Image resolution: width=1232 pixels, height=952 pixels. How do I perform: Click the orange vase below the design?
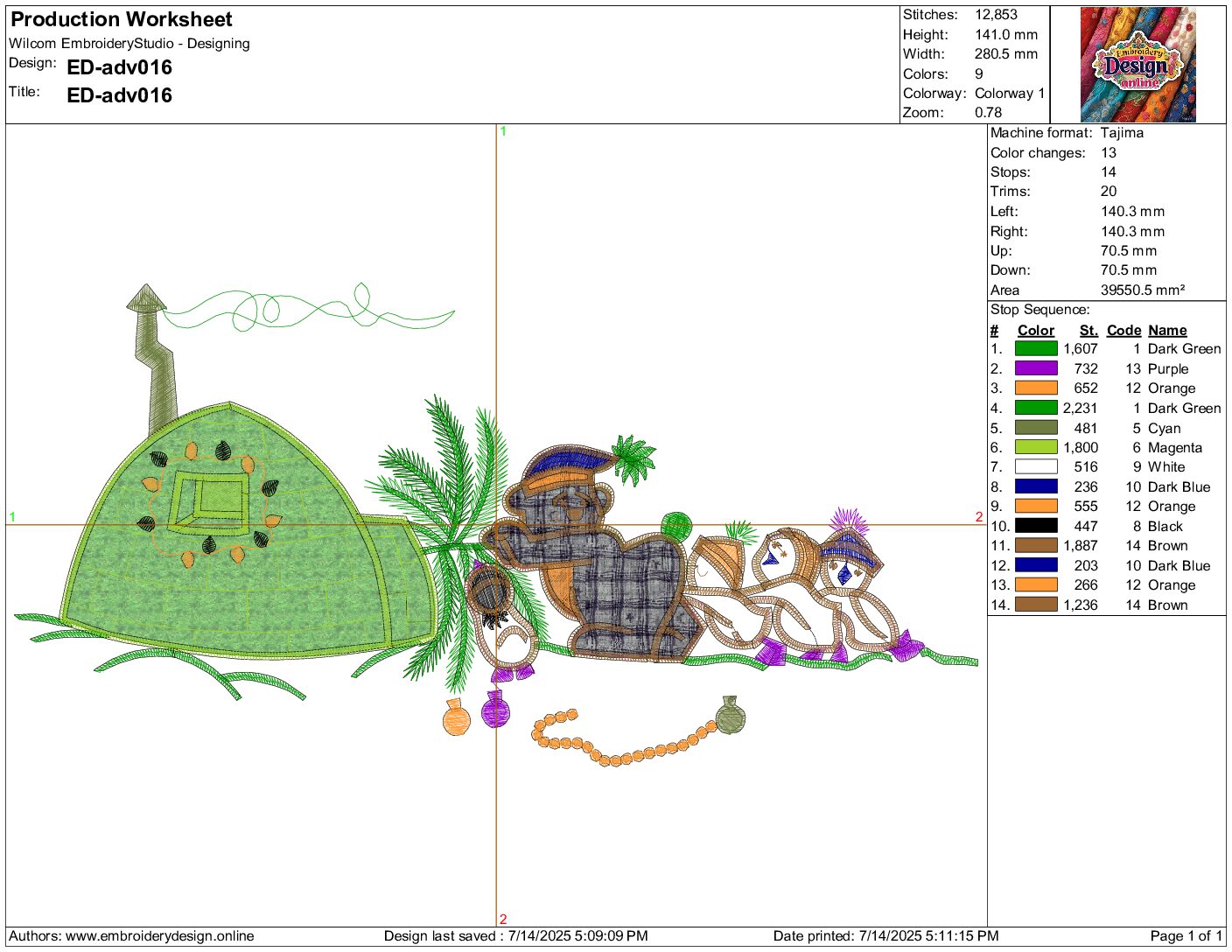(x=456, y=719)
